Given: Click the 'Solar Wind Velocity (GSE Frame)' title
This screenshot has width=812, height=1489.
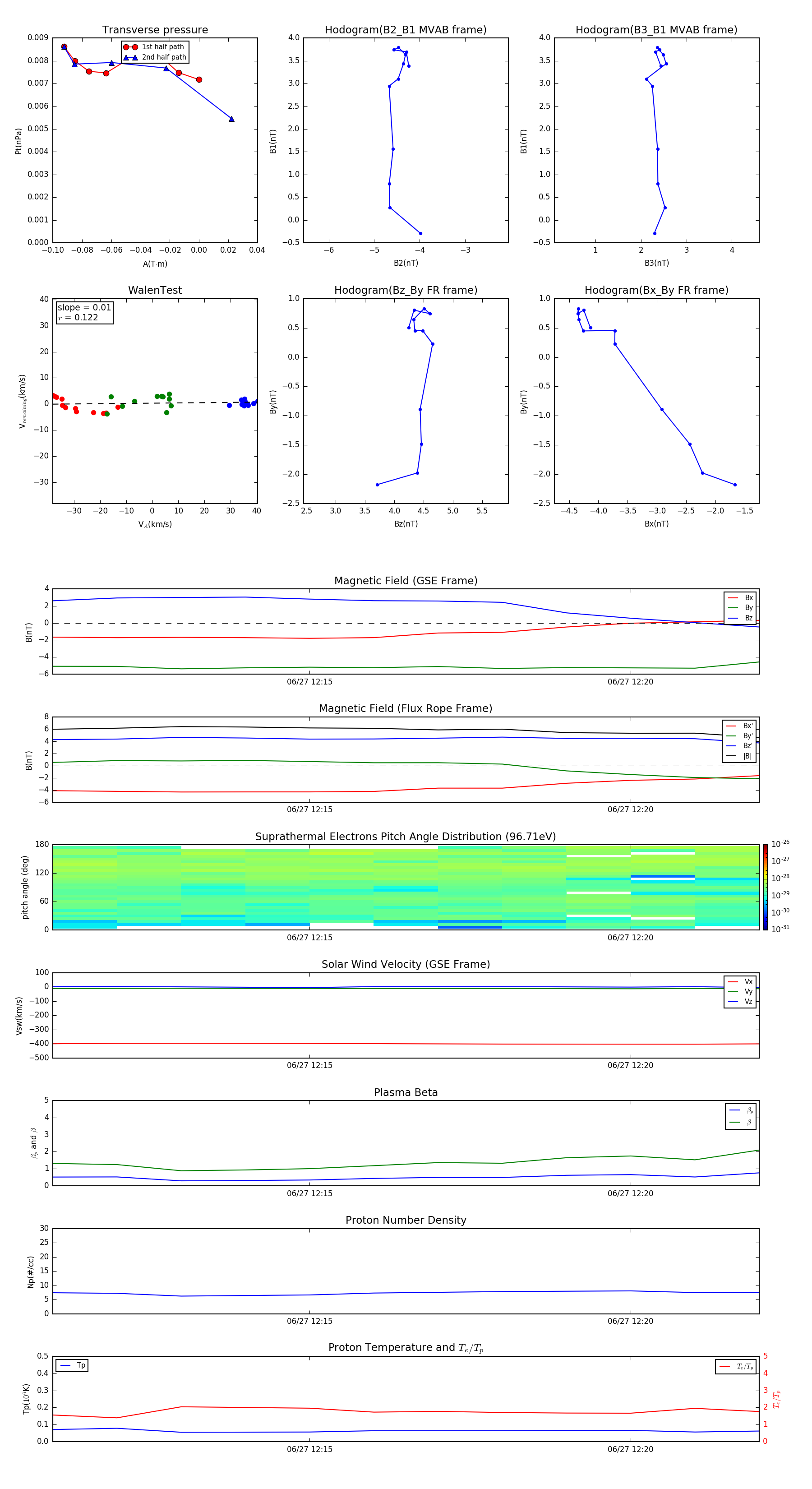Looking at the screenshot, I should click(x=406, y=964).
